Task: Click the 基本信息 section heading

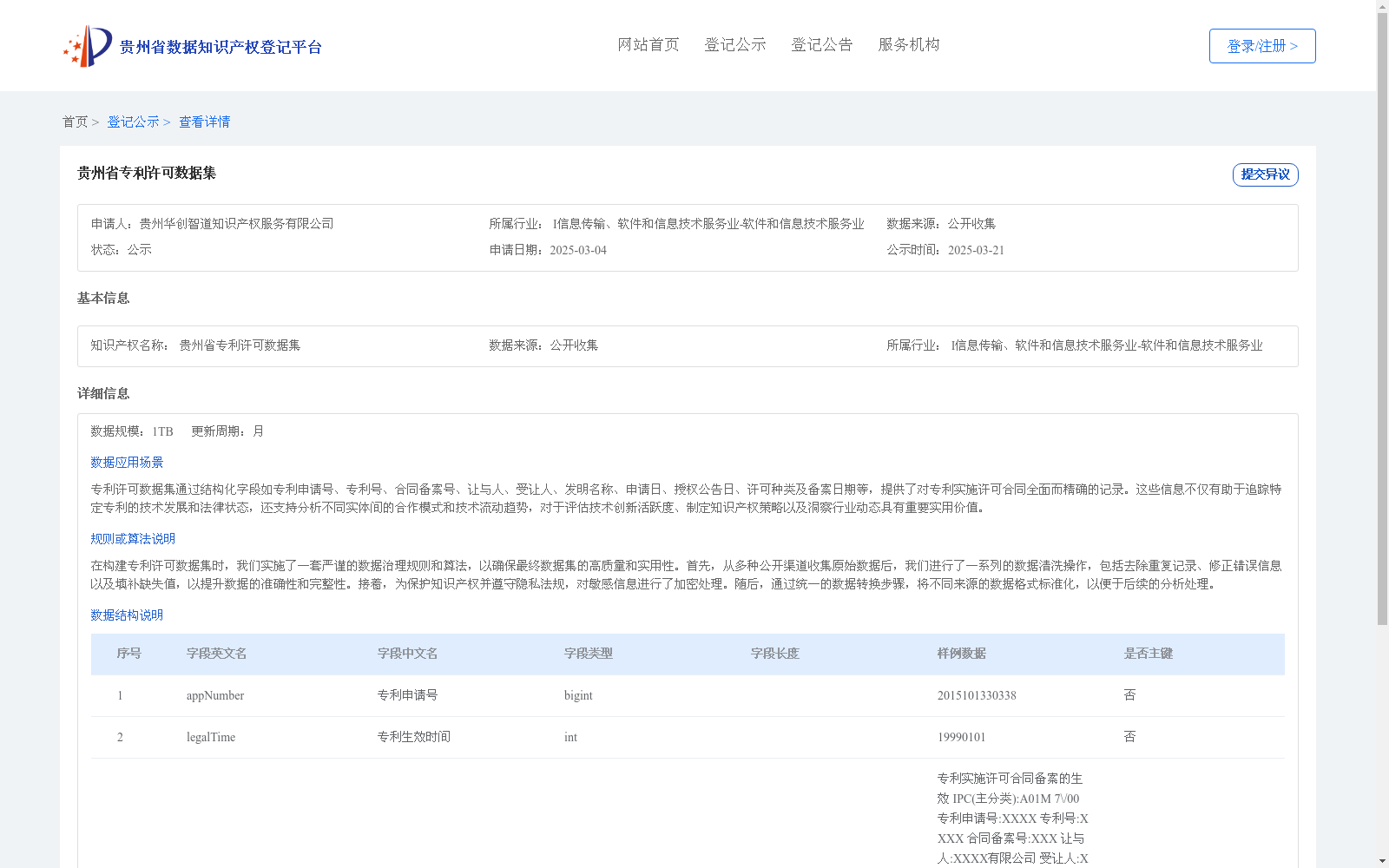Action: (x=103, y=298)
